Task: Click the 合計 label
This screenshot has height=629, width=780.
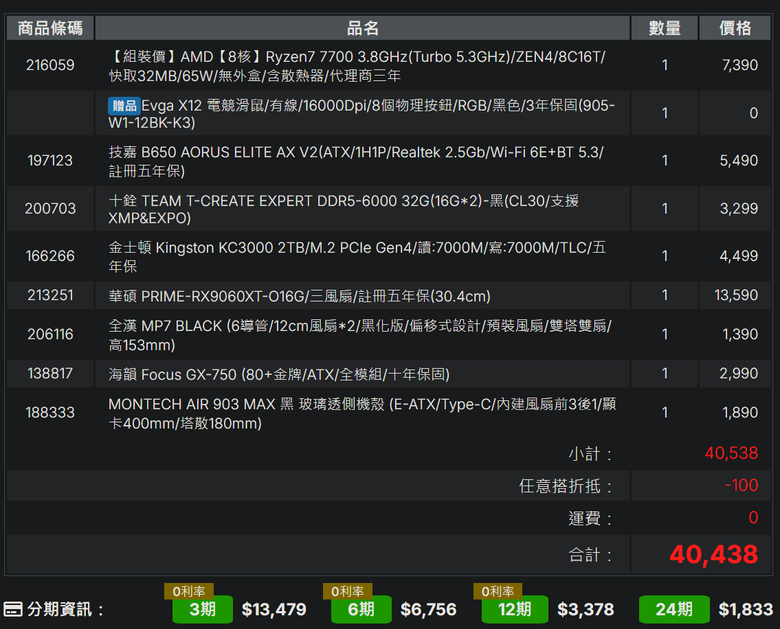Action: [590, 554]
